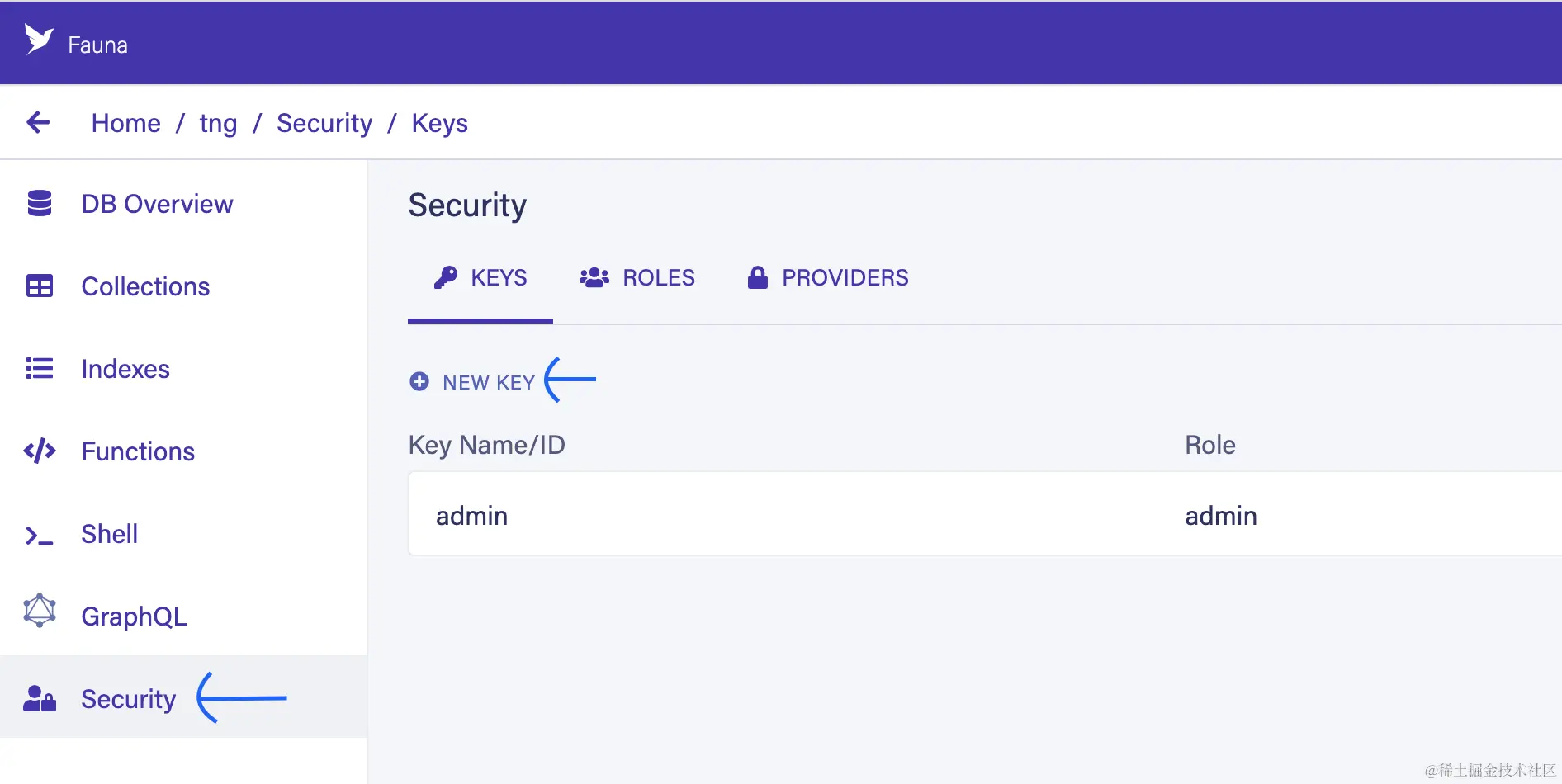This screenshot has width=1562, height=784.
Task: Open the Security breadcrumb link
Action: pos(324,124)
